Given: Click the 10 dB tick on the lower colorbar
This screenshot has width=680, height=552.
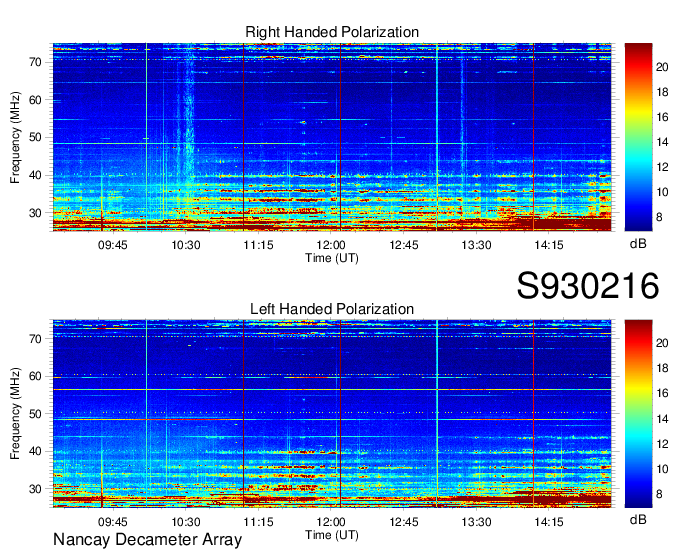Looking at the screenshot, I should click(662, 469).
